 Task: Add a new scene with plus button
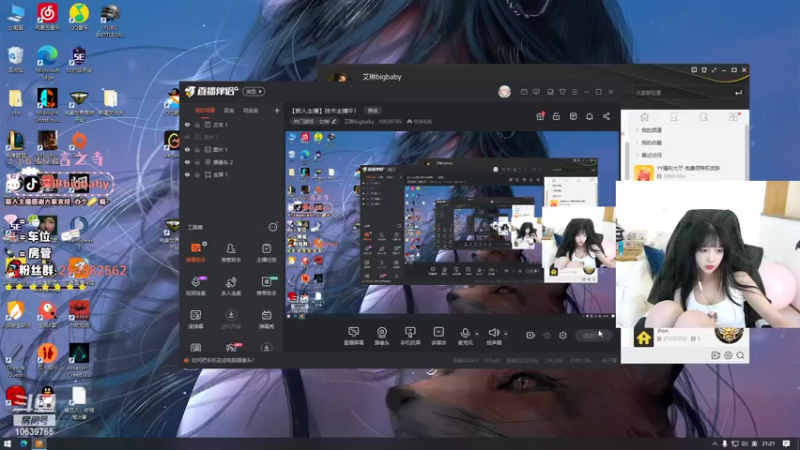click(x=277, y=110)
